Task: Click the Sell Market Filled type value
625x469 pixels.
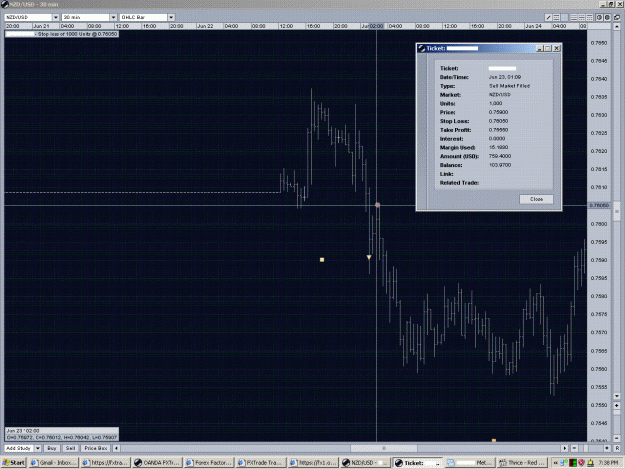Action: (x=509, y=86)
